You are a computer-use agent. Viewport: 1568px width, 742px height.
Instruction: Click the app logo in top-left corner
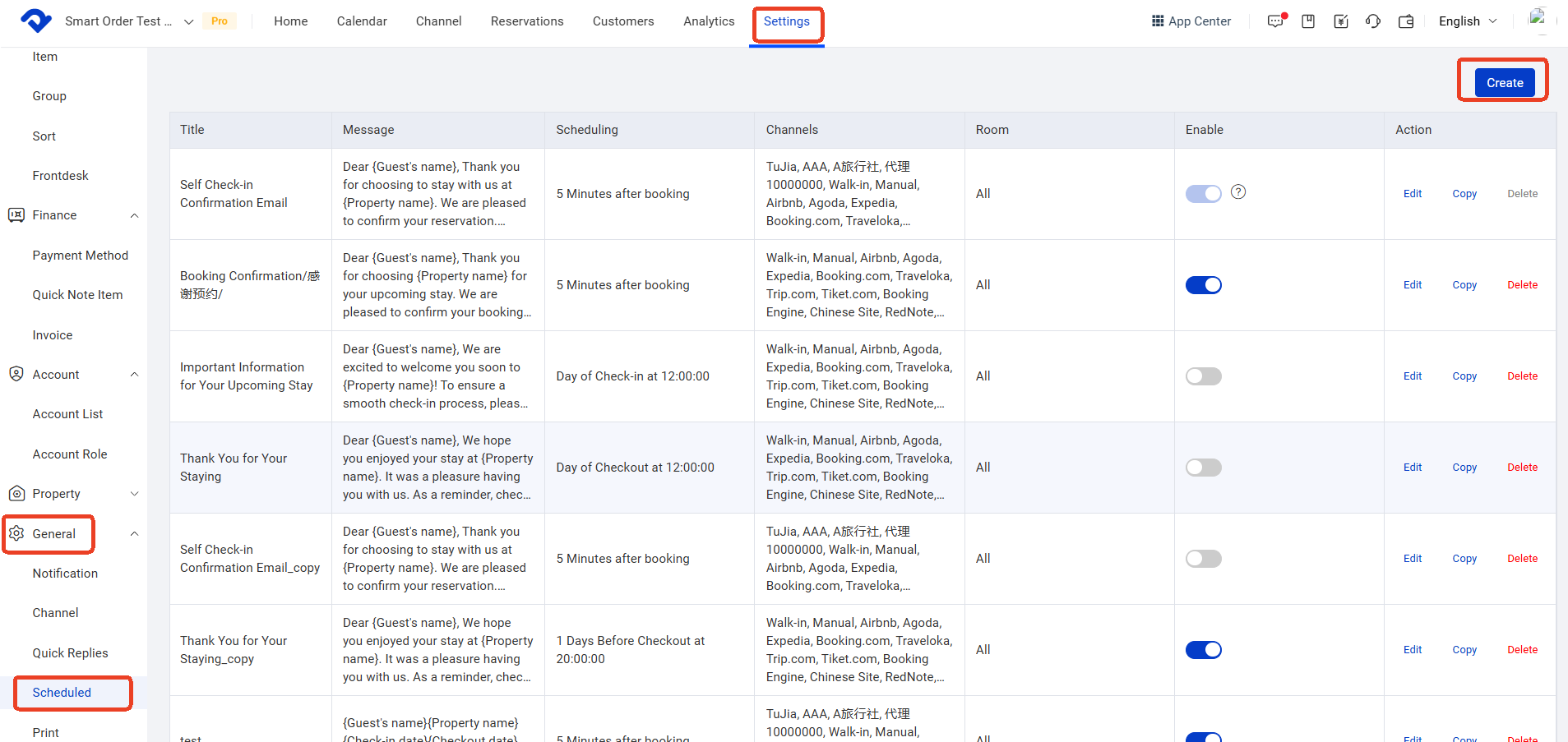[x=35, y=21]
